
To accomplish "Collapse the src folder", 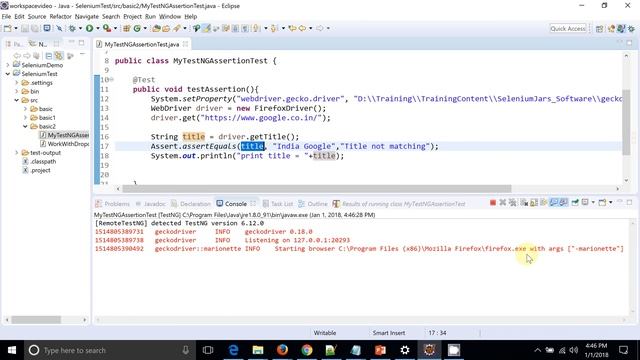I will click(17, 100).
